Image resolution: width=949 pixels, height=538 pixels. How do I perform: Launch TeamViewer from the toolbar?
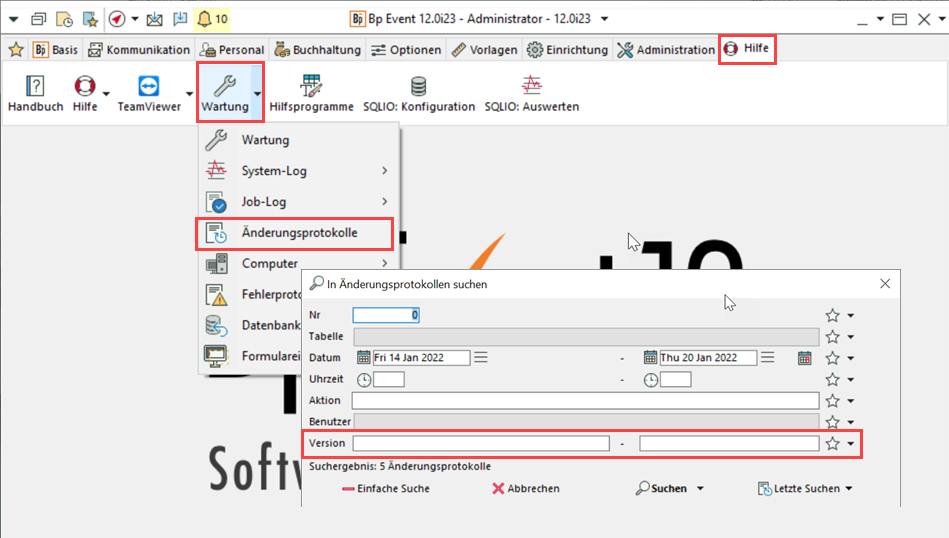[149, 93]
